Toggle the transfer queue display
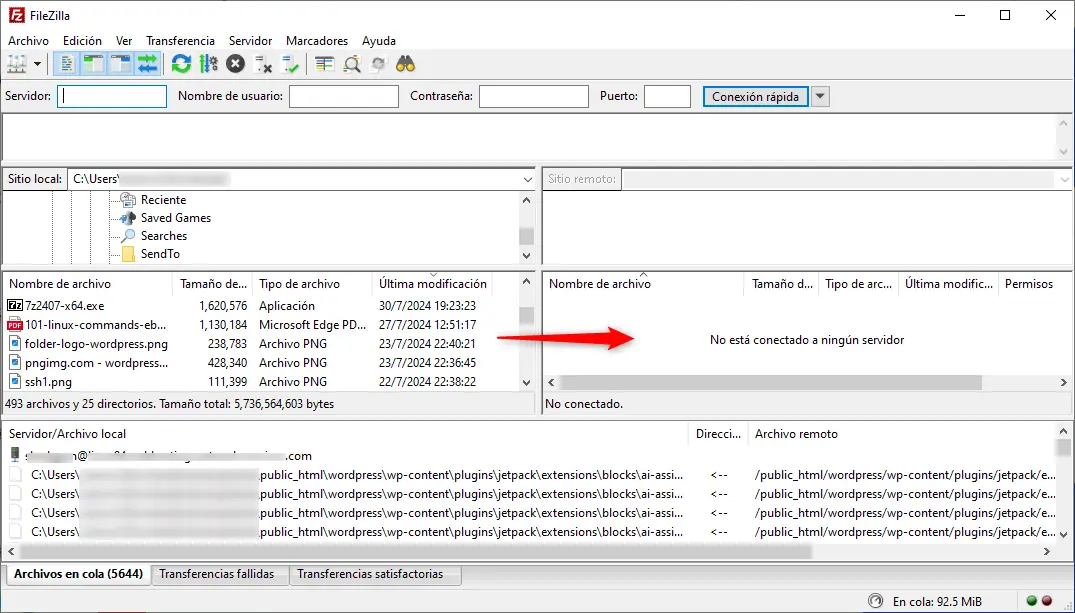 coord(147,64)
